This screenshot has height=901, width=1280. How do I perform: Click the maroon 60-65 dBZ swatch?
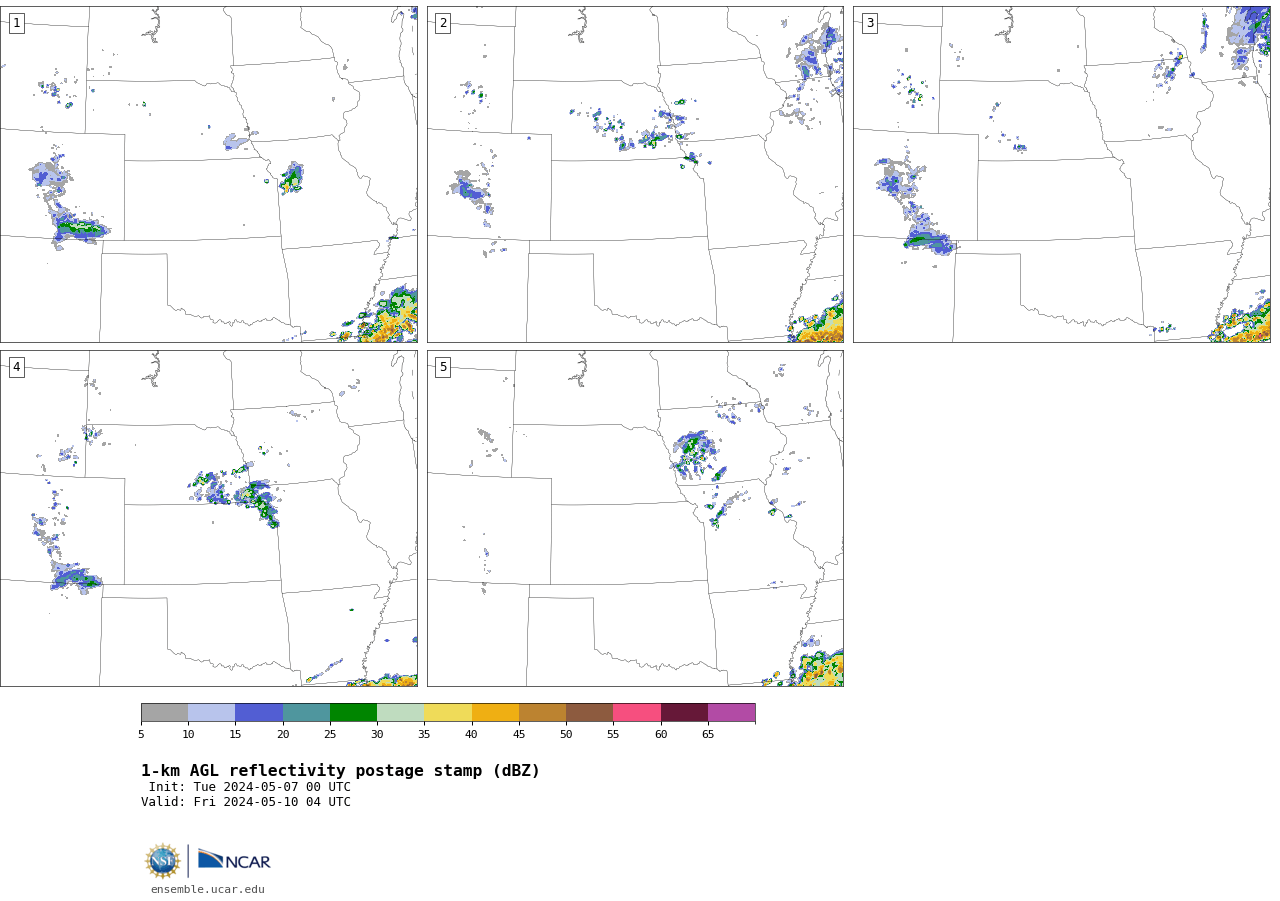[684, 712]
